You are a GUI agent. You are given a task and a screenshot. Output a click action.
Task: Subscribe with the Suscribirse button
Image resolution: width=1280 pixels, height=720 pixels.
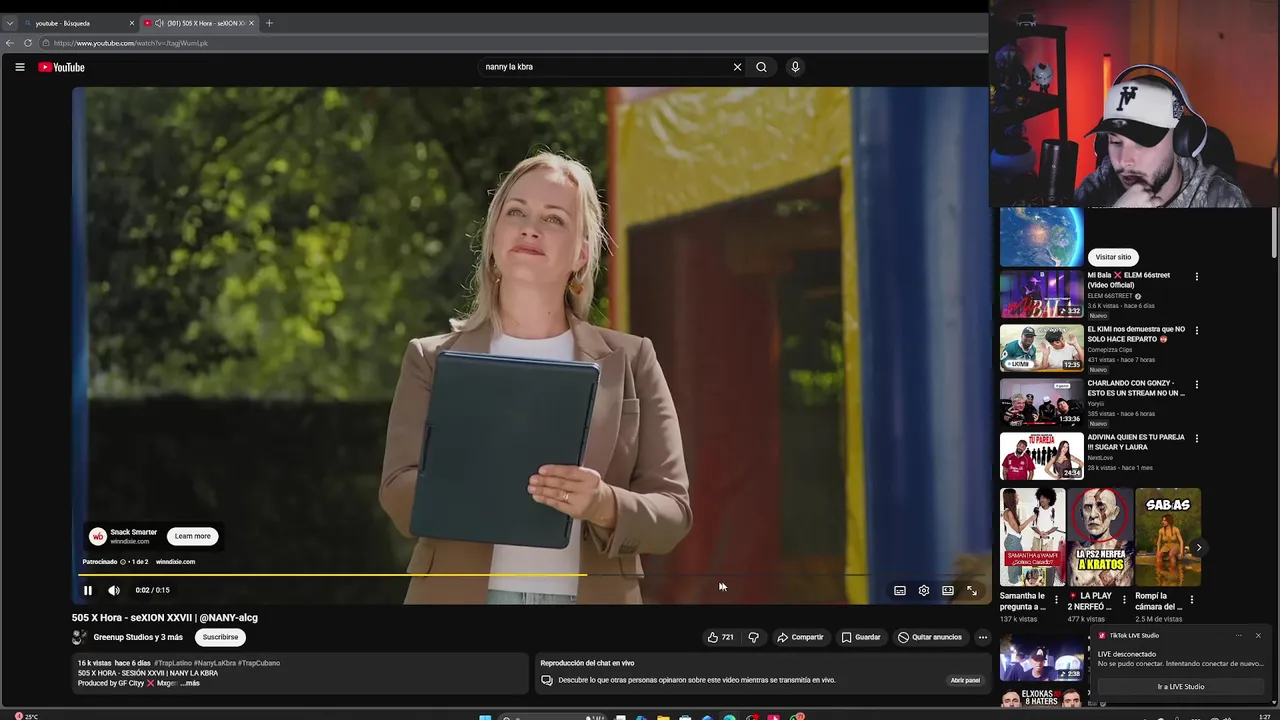(x=220, y=637)
